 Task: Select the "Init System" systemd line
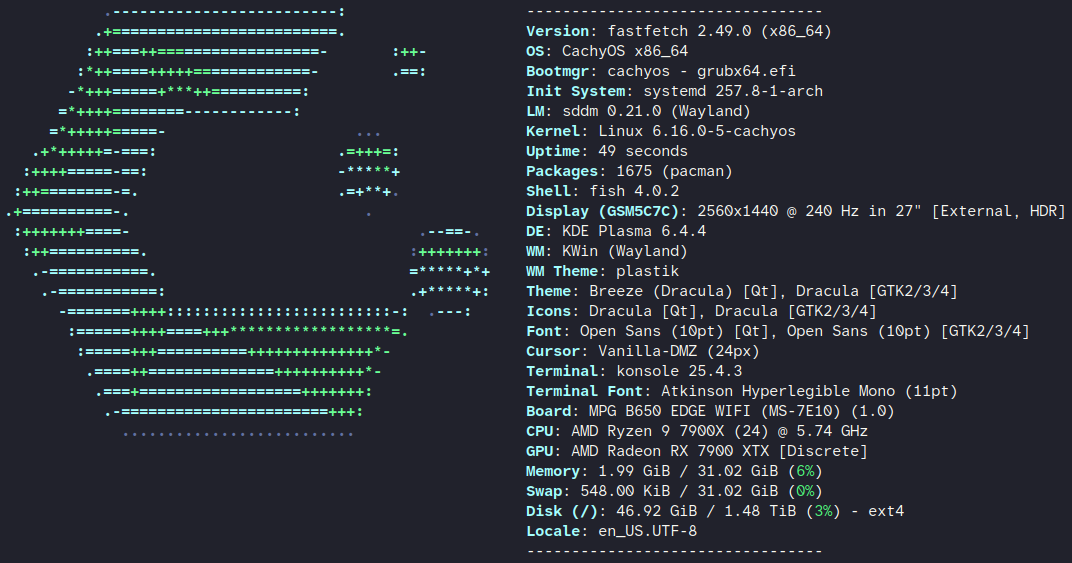[x=674, y=91]
